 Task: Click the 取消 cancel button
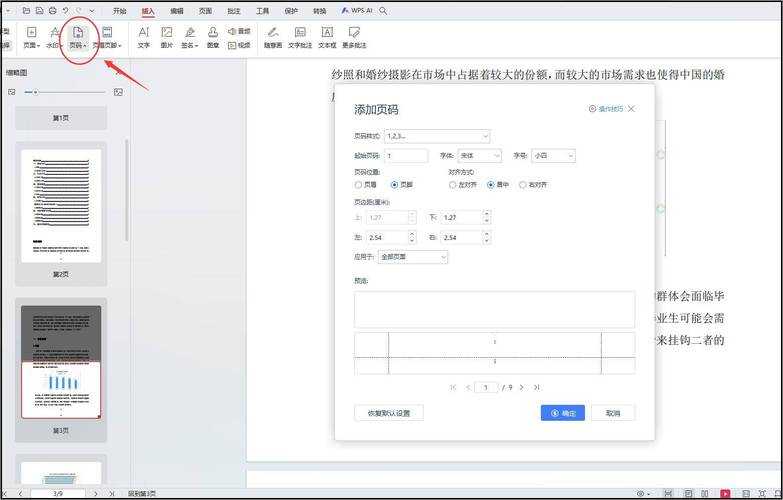[613, 413]
